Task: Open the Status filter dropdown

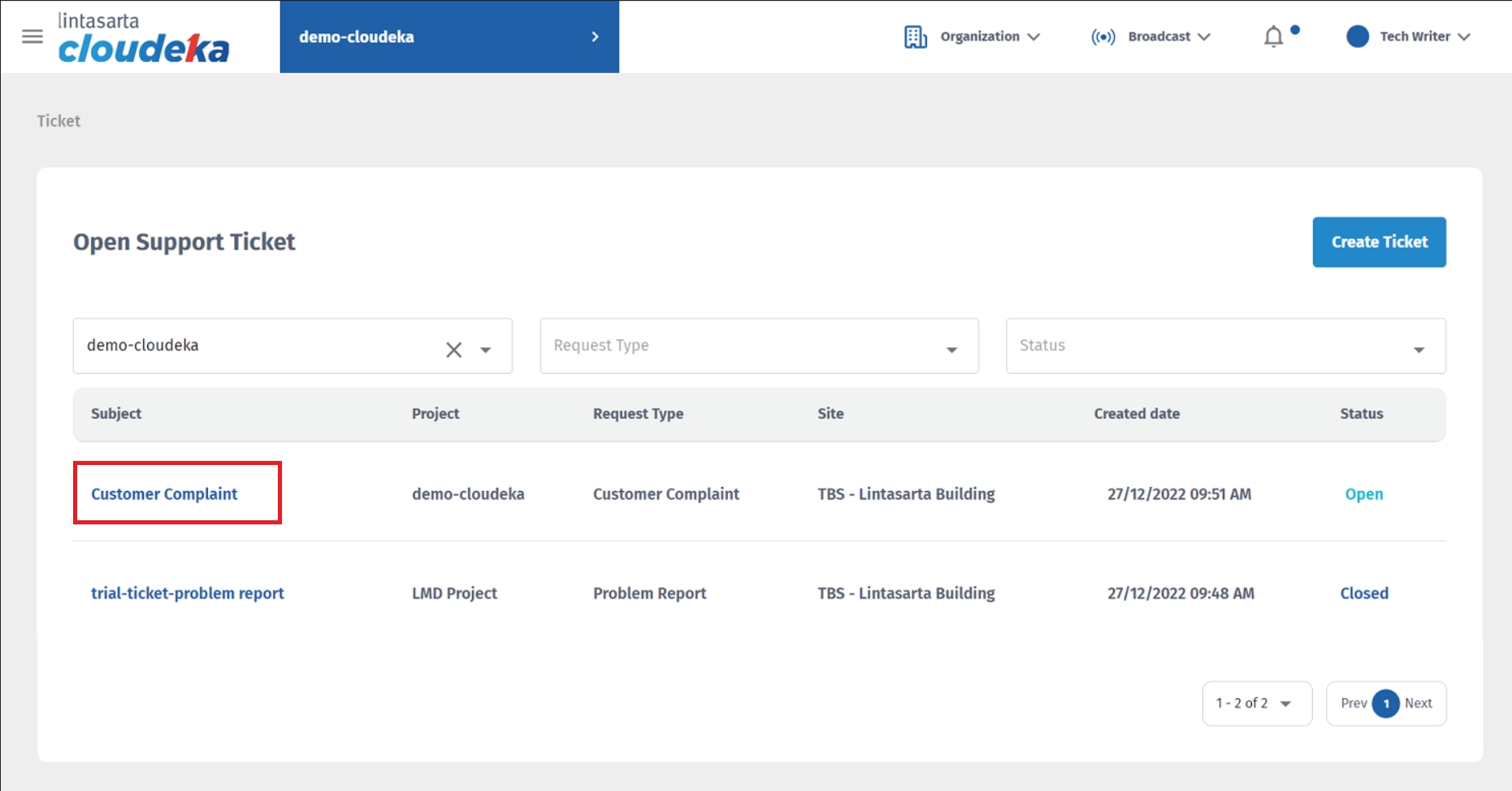Action: [x=1225, y=346]
